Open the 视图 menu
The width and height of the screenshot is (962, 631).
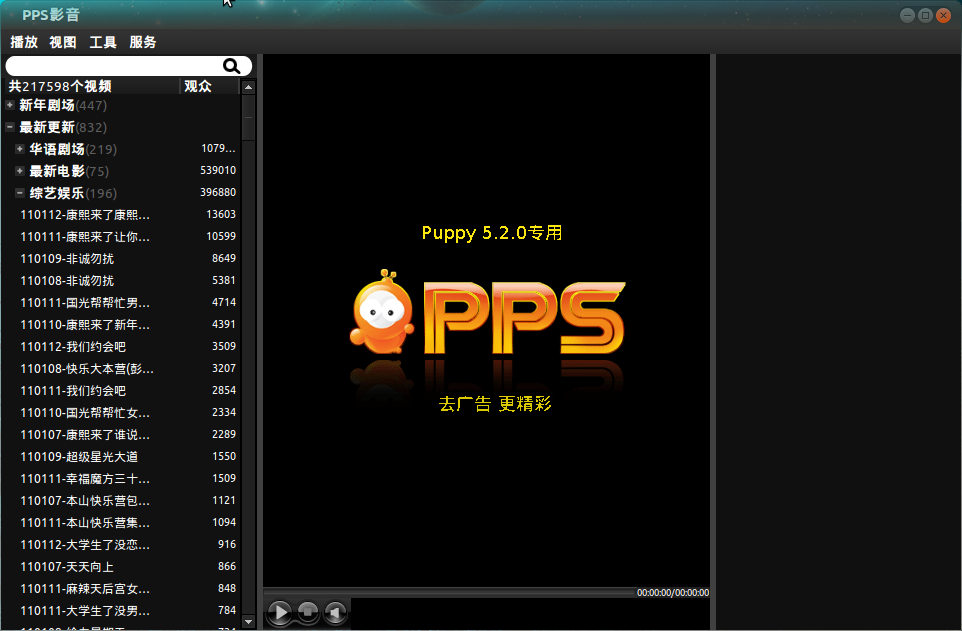(63, 42)
